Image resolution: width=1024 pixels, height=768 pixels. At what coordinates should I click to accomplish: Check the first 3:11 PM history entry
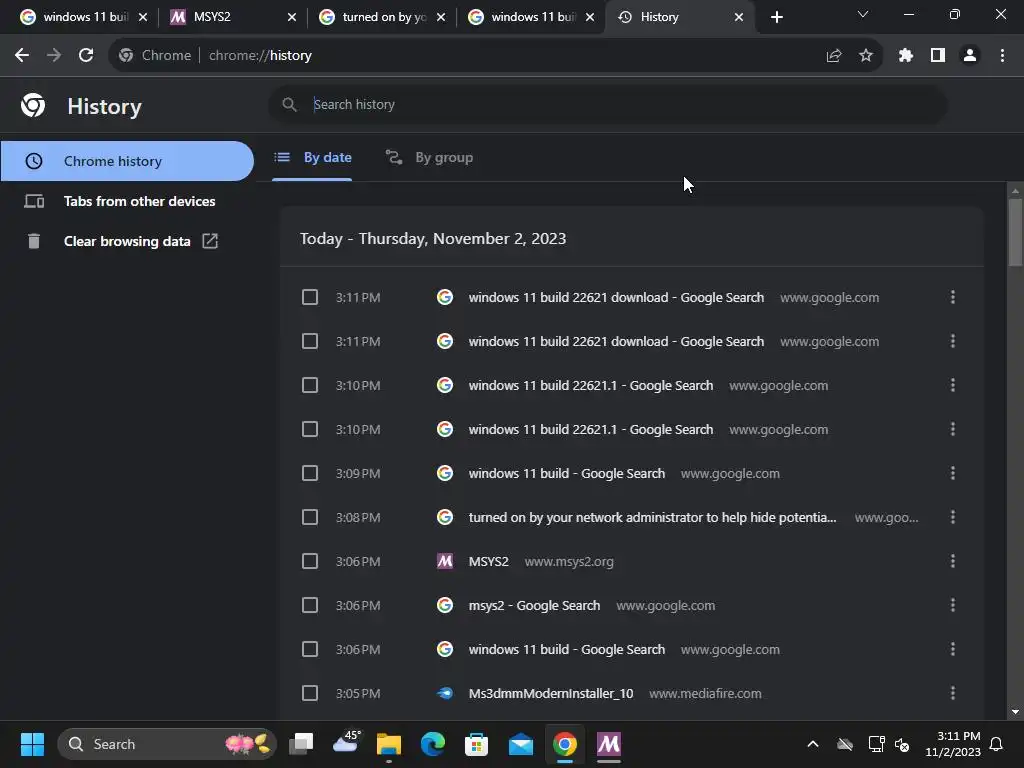(310, 297)
